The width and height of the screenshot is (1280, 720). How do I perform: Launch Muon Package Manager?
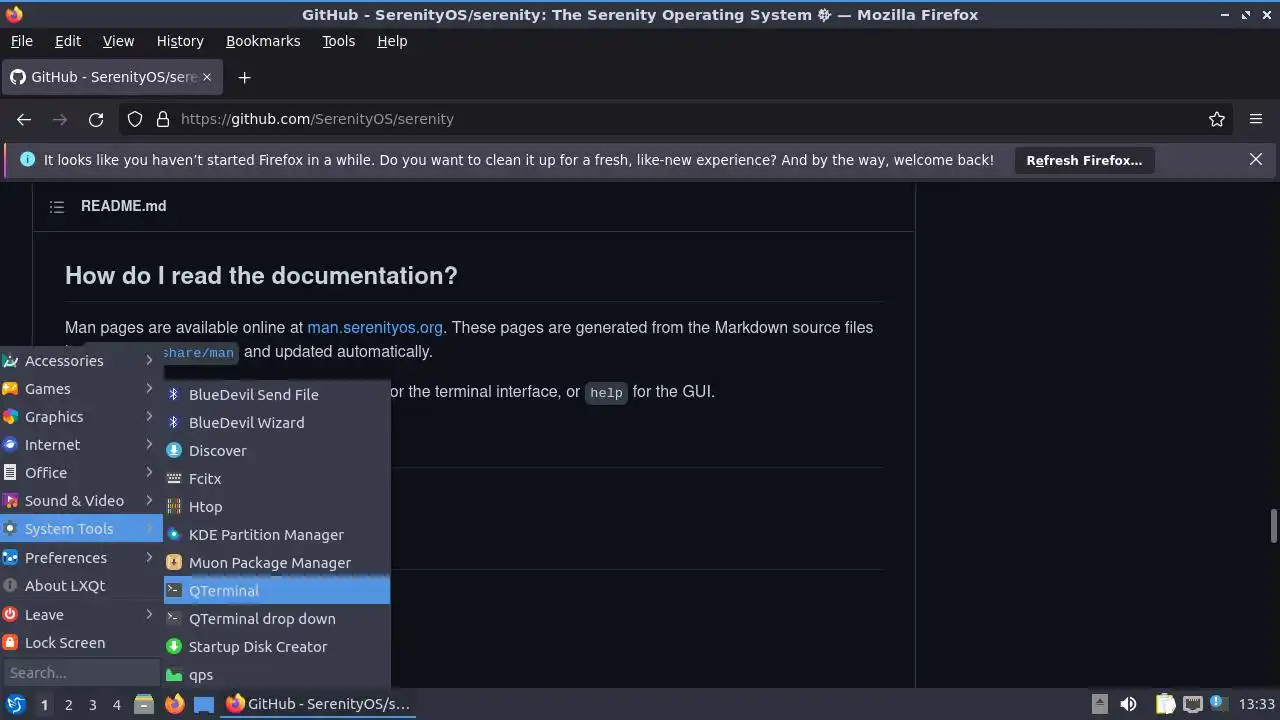277,562
